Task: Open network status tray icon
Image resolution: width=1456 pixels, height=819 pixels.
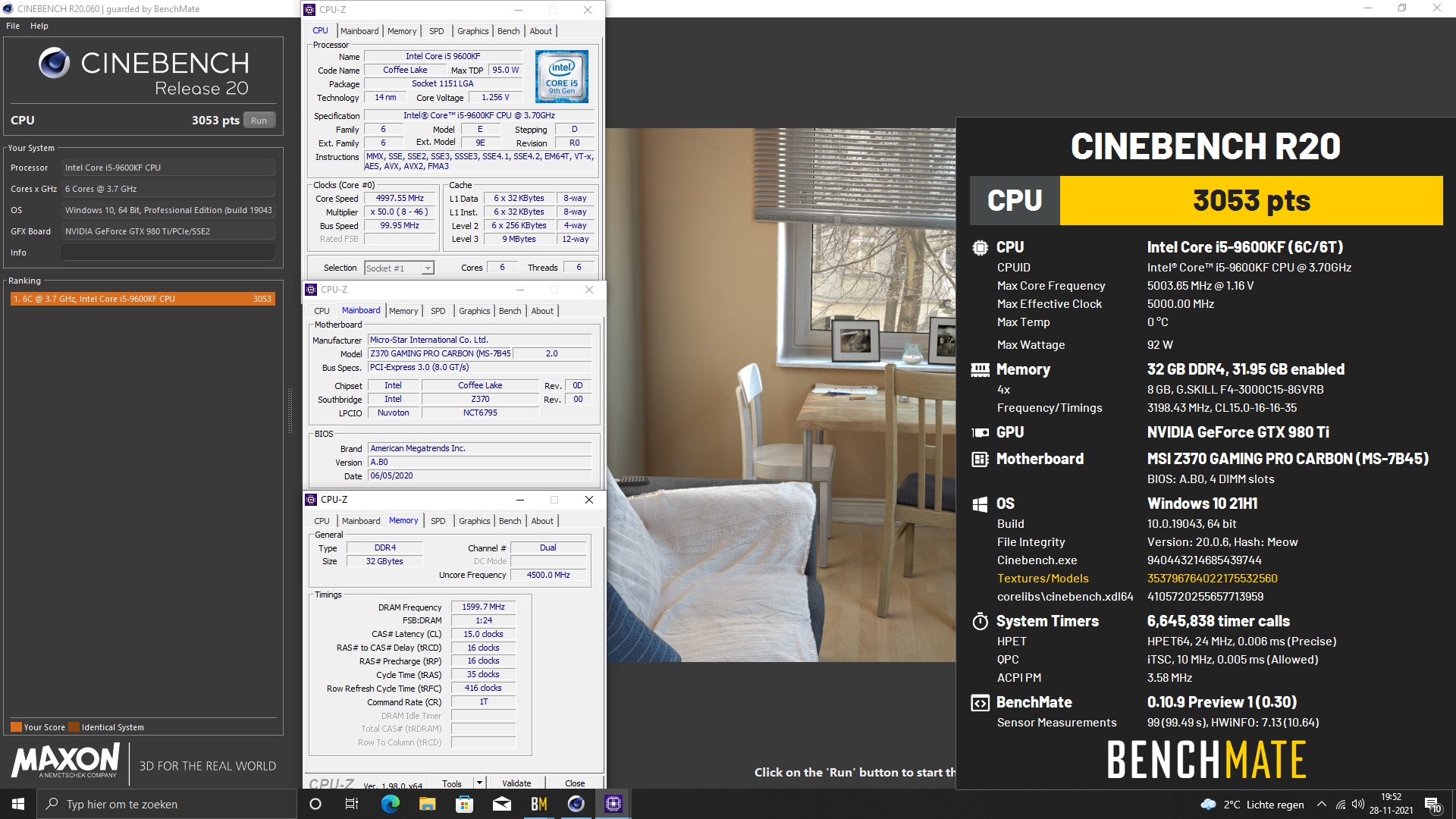Action: tap(1341, 804)
